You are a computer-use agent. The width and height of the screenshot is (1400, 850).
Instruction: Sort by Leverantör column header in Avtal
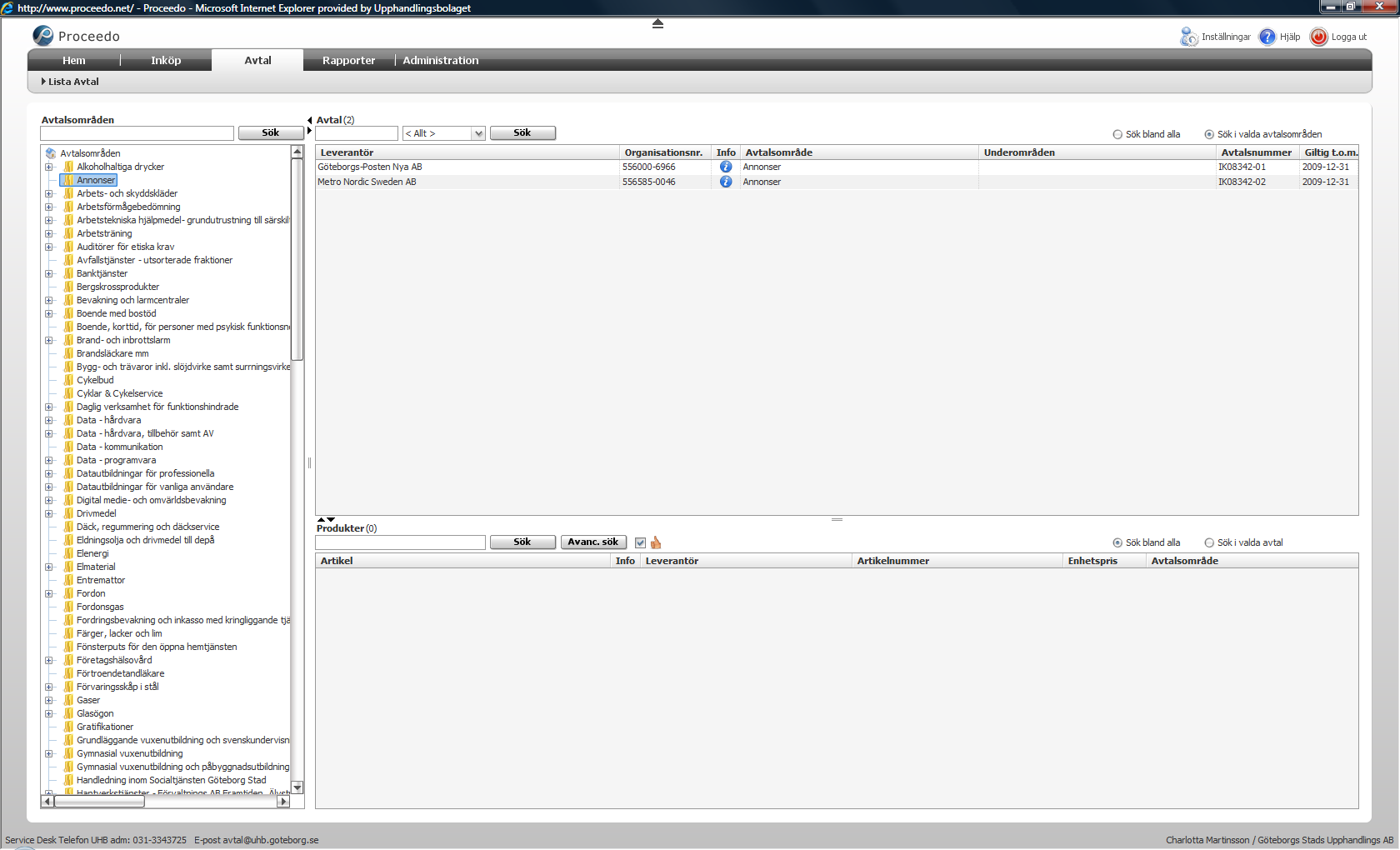coord(468,152)
